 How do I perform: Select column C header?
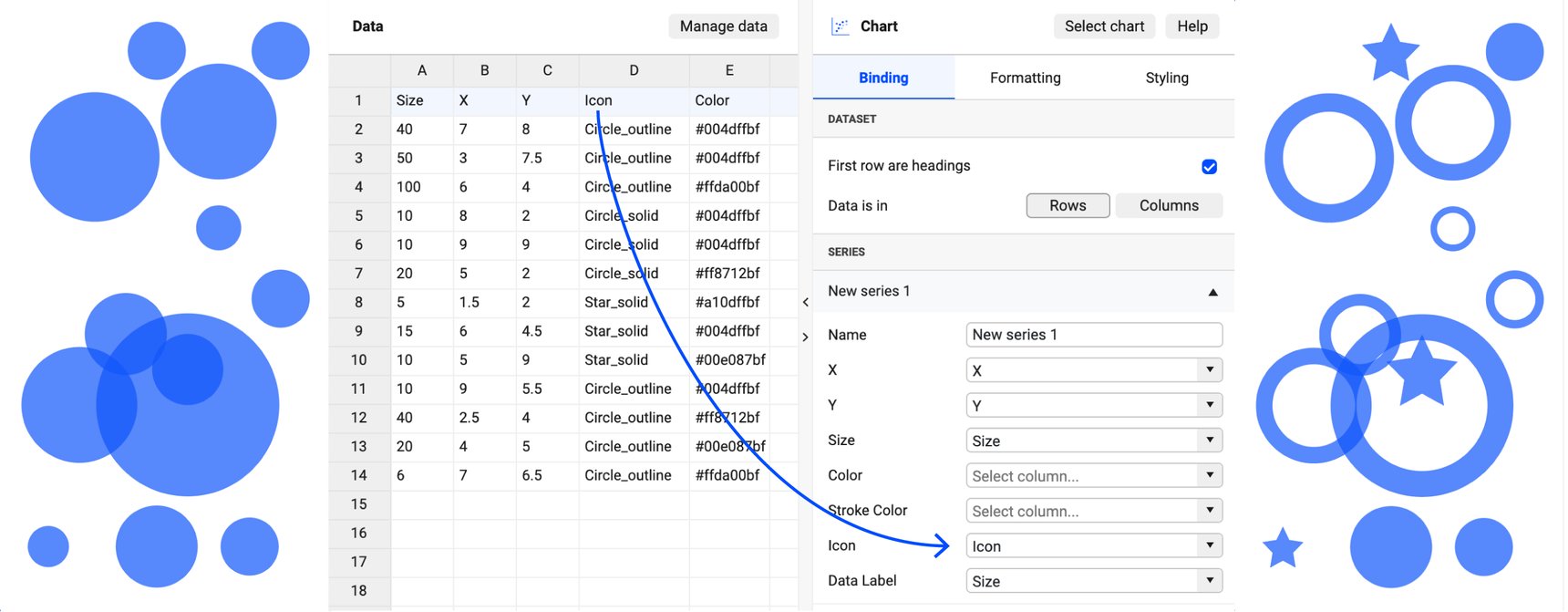pos(547,70)
